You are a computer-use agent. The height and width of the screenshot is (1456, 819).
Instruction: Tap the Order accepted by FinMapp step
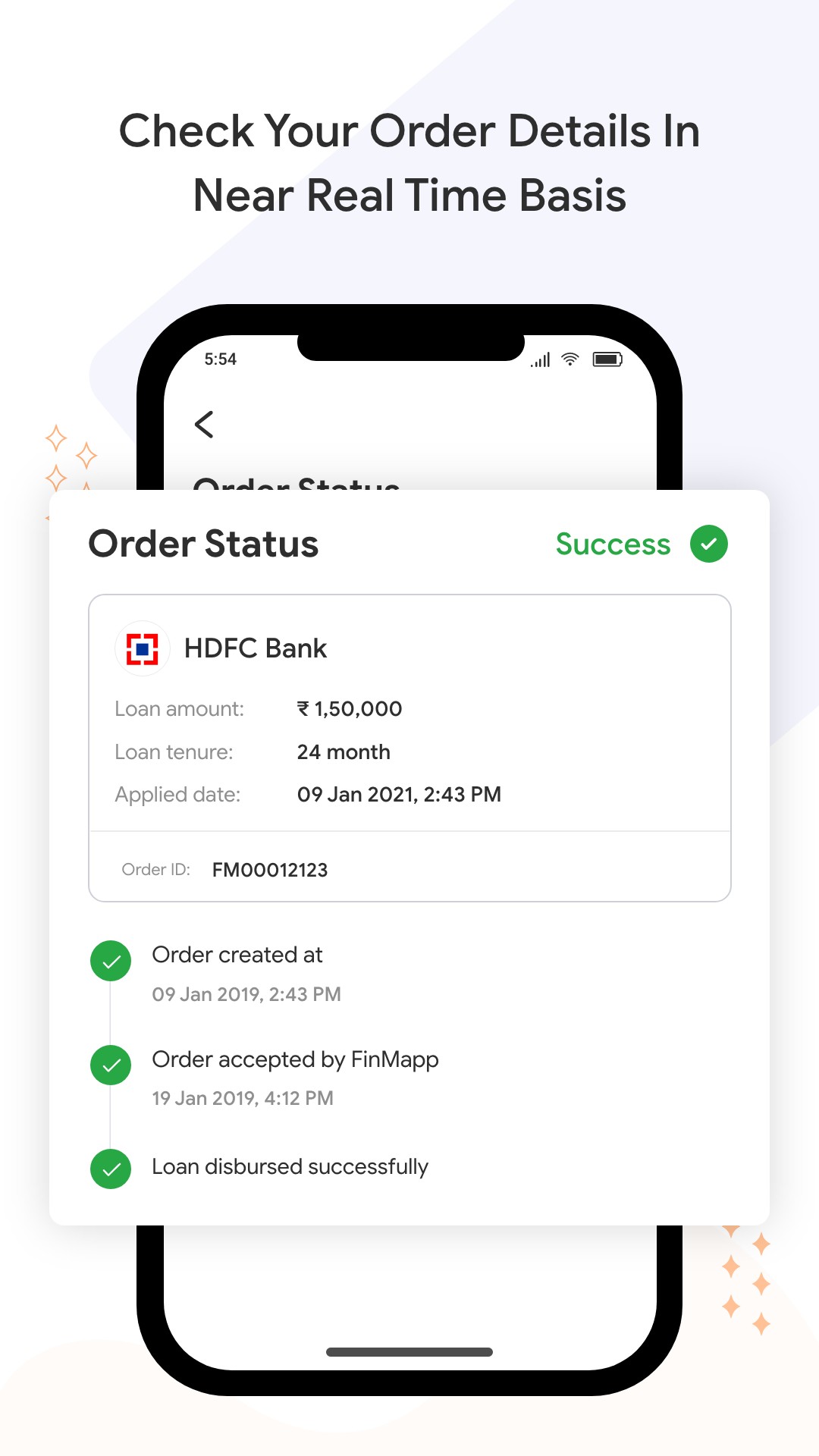pos(295,1059)
